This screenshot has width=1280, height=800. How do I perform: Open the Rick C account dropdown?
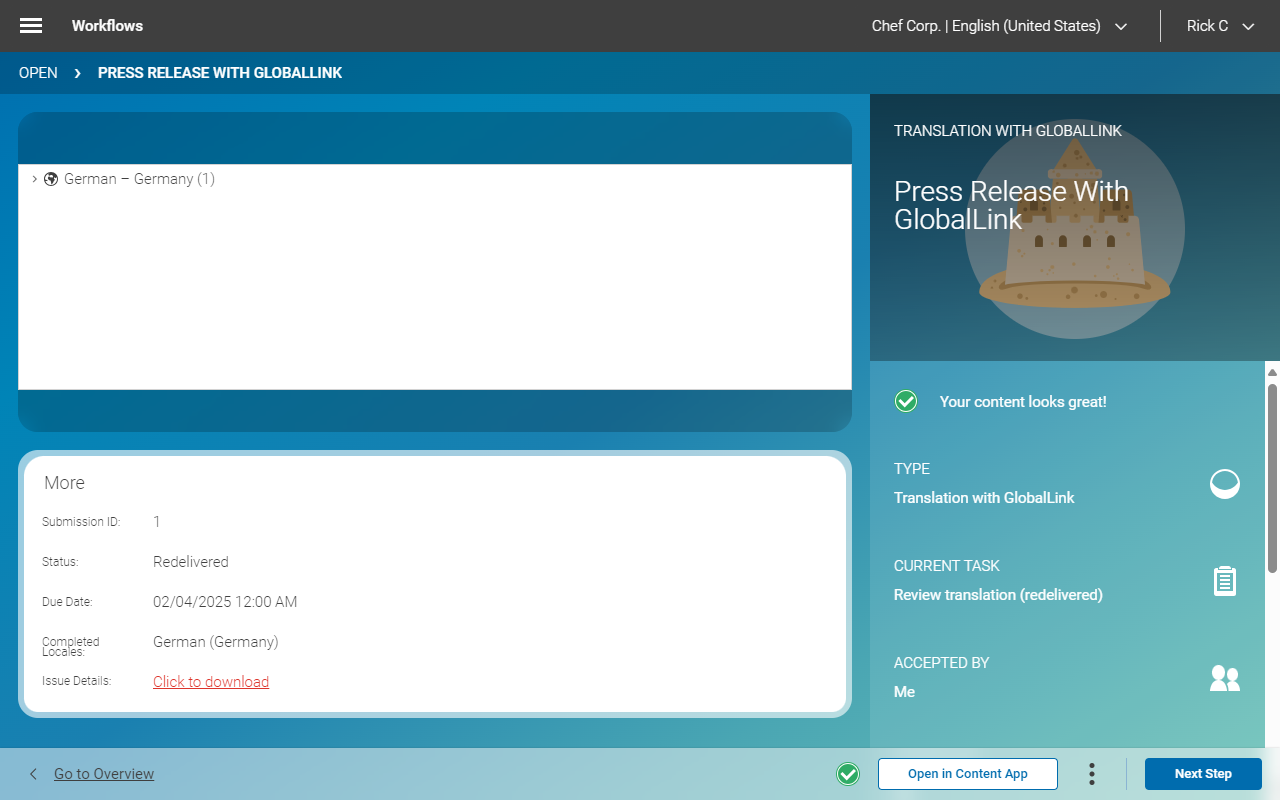pyautogui.click(x=1219, y=26)
